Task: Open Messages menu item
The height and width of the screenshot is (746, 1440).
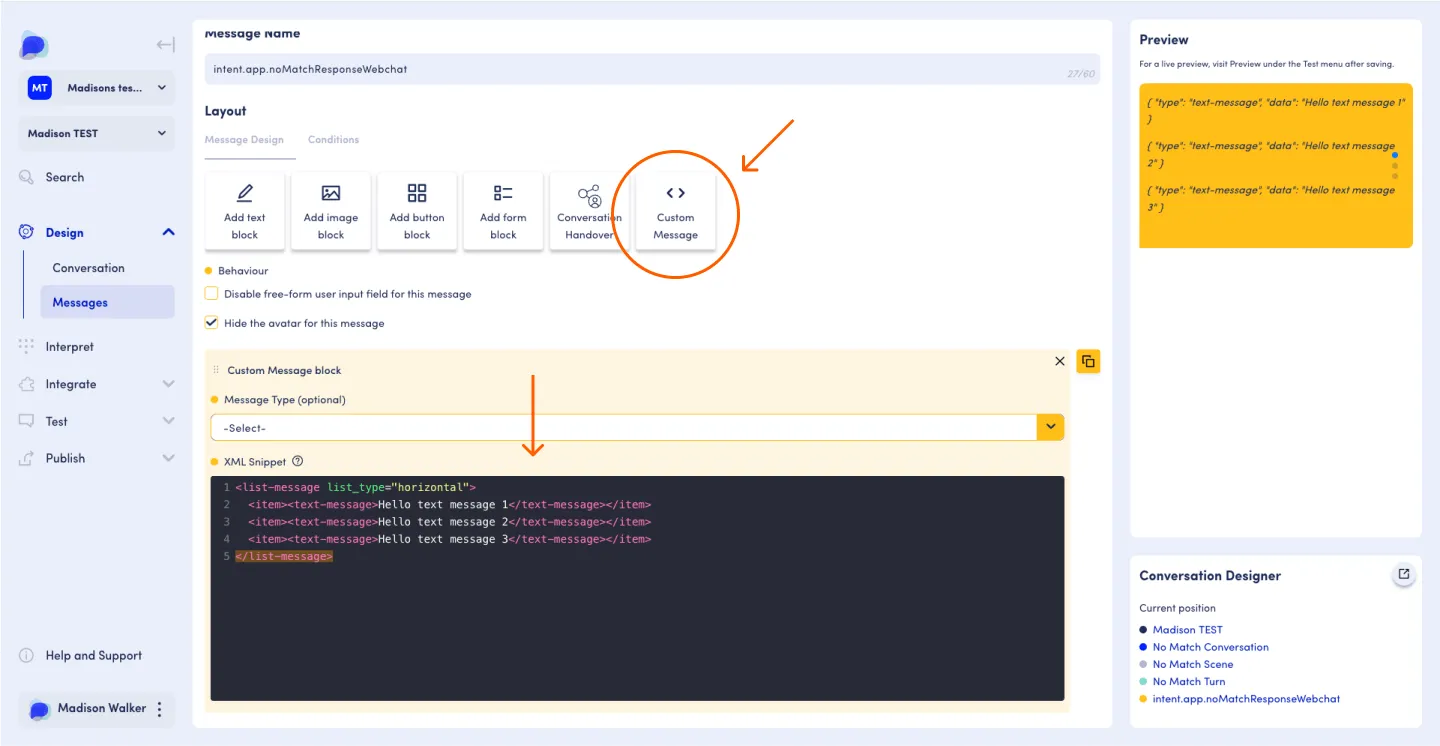Action: pos(108,302)
